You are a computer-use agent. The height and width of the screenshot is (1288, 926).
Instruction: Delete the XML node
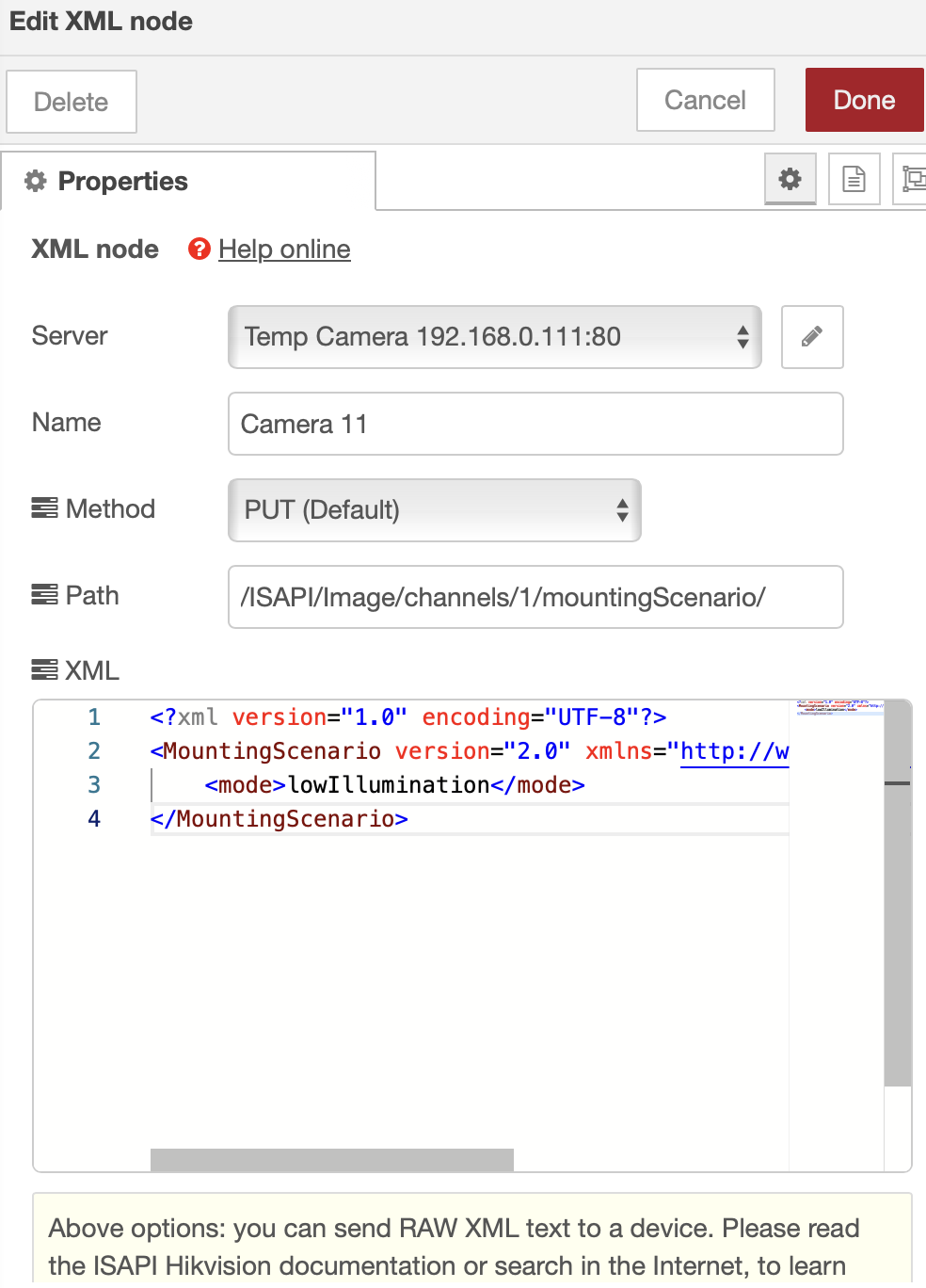tap(71, 101)
